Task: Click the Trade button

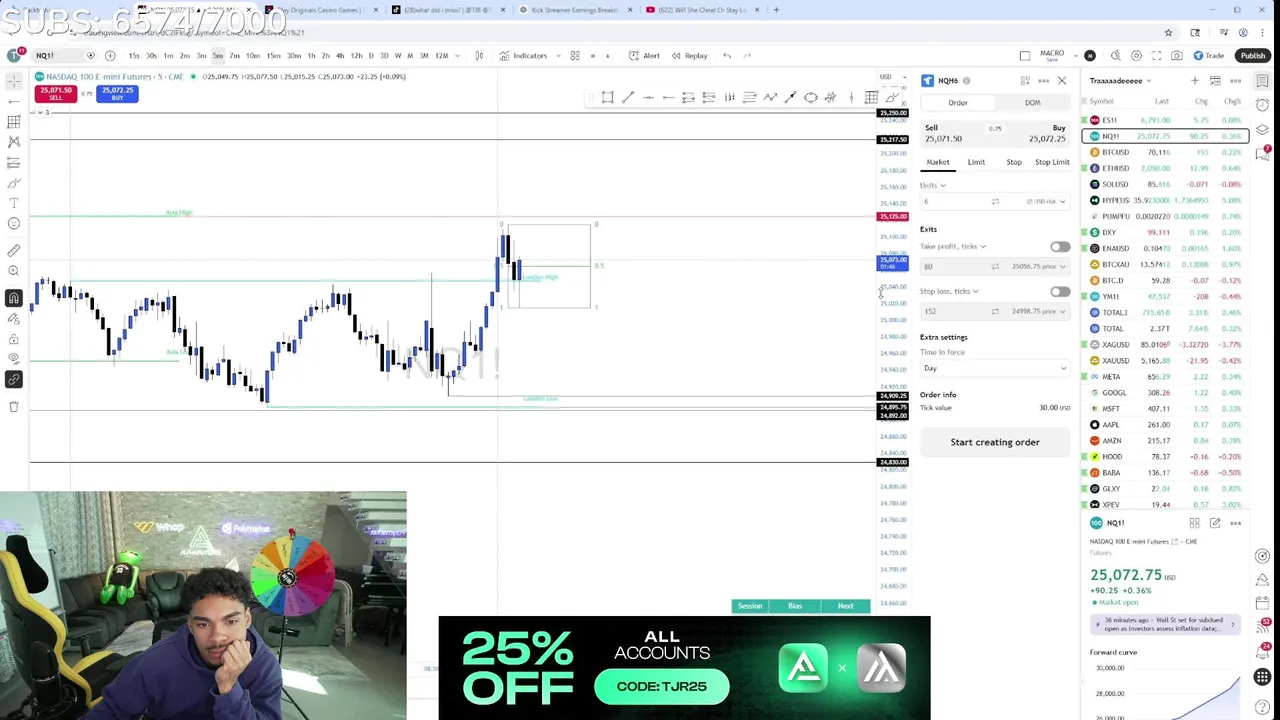Action: [x=1209, y=56]
